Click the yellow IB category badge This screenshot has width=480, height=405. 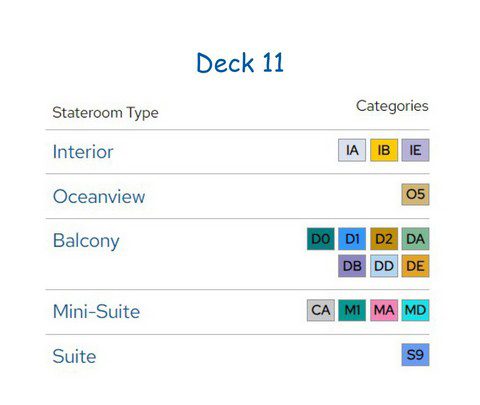tap(384, 150)
